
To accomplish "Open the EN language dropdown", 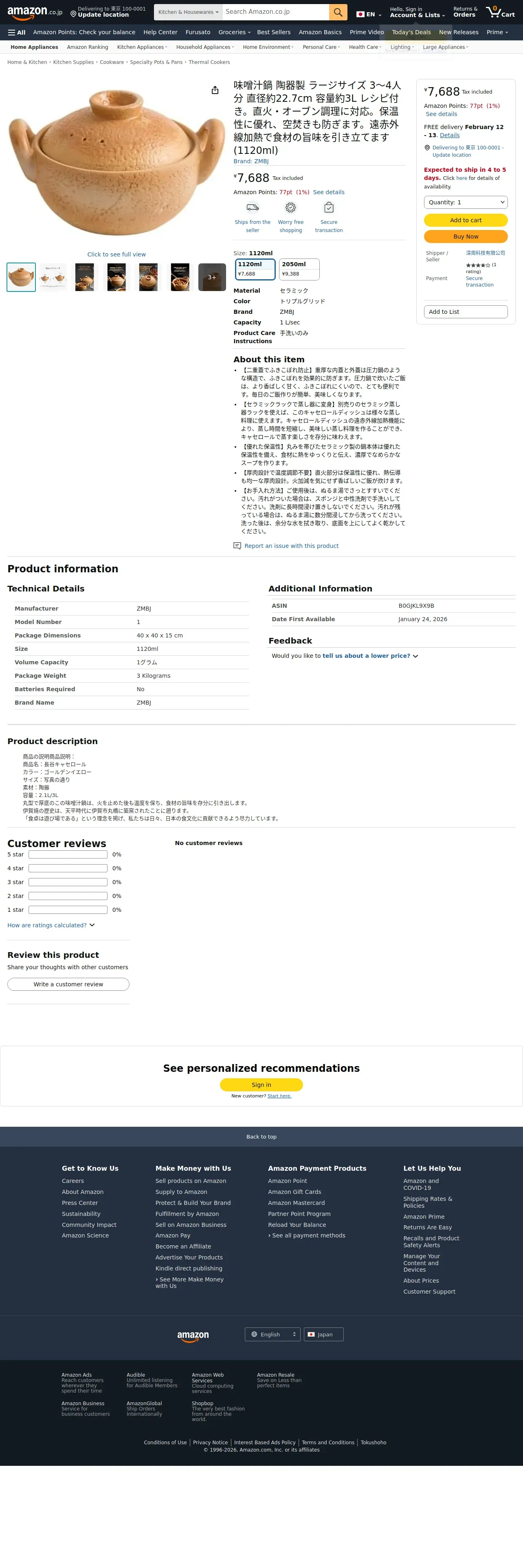I will [x=369, y=14].
